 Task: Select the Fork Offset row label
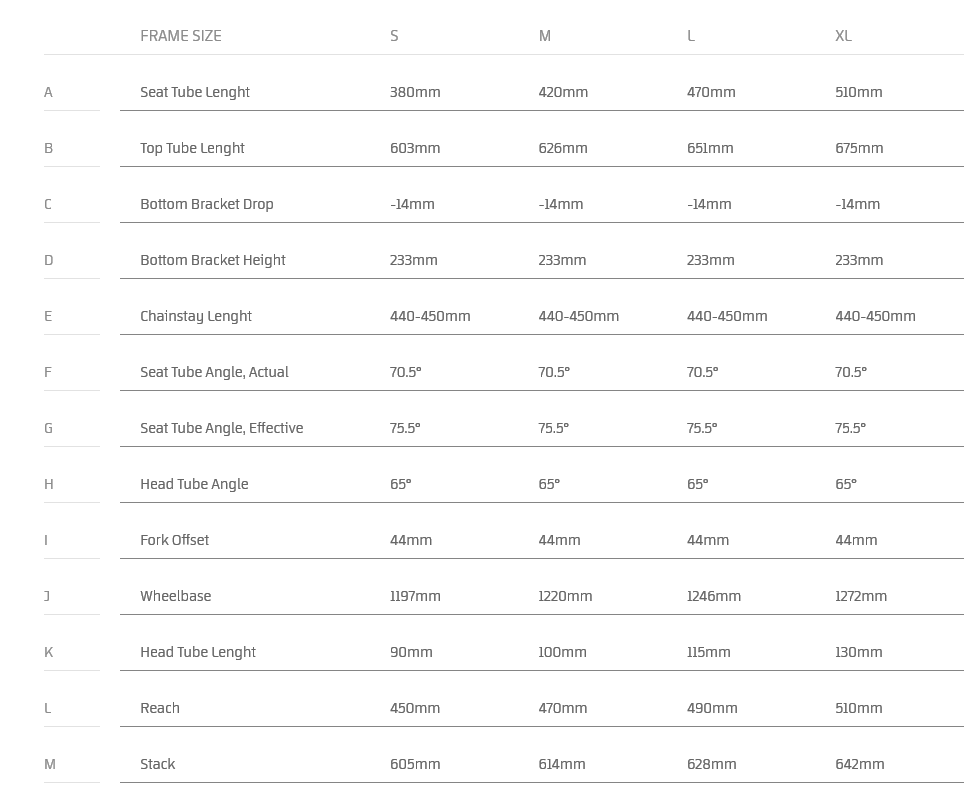(174, 540)
